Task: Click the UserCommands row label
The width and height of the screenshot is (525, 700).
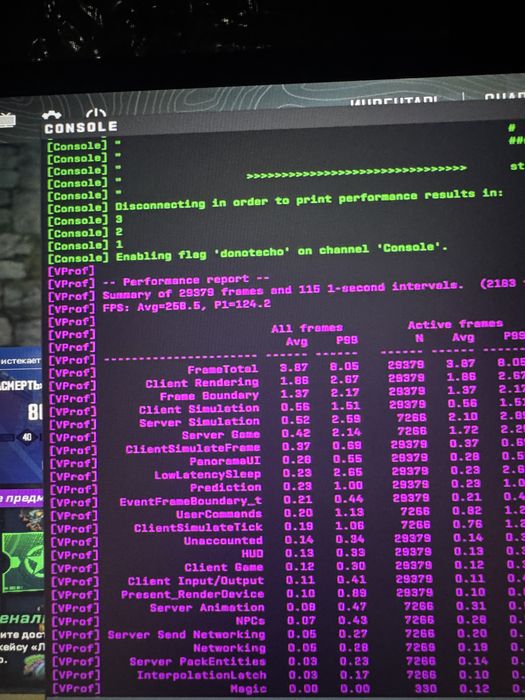Action: [219, 514]
